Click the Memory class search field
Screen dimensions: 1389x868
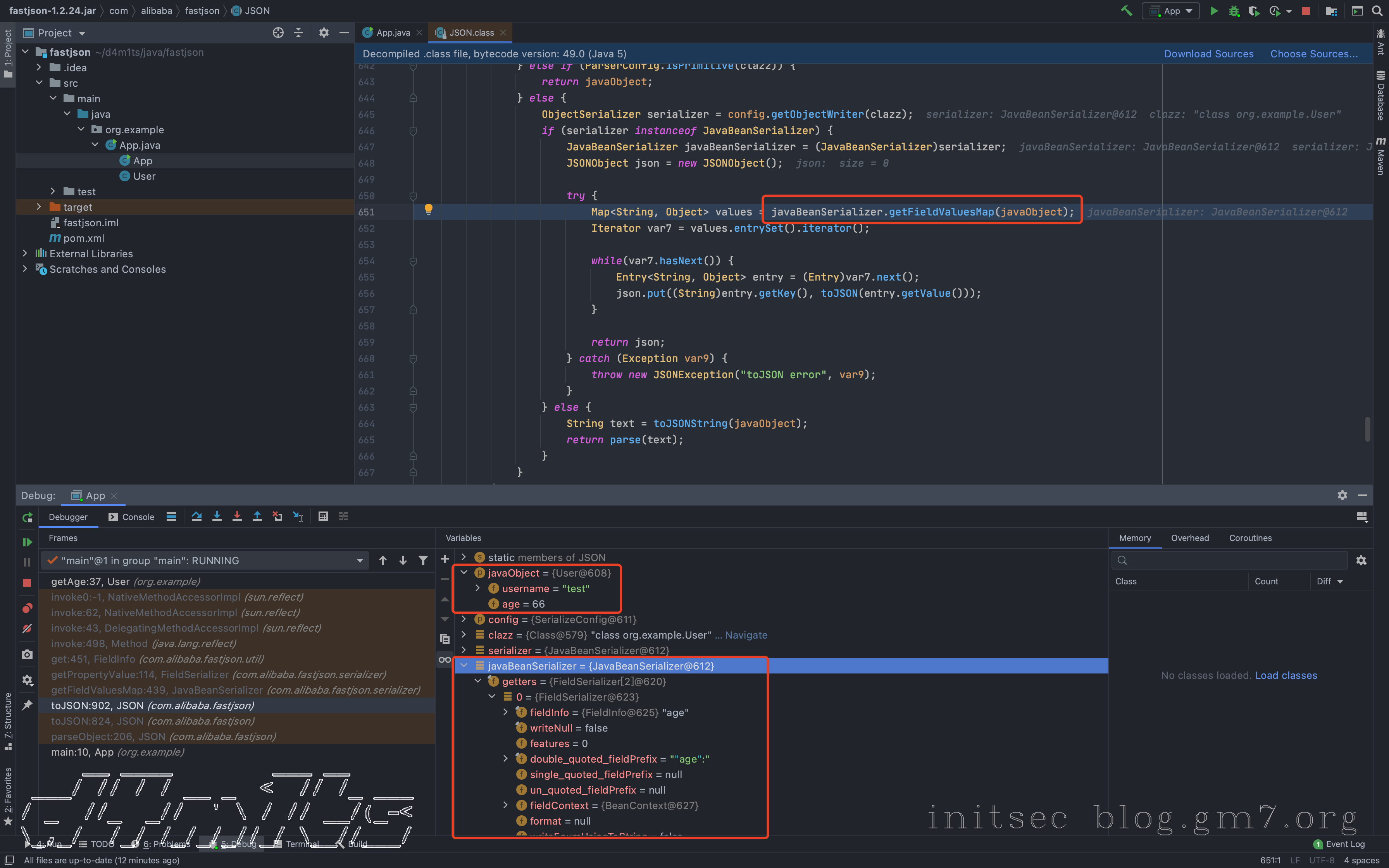pos(1234,560)
